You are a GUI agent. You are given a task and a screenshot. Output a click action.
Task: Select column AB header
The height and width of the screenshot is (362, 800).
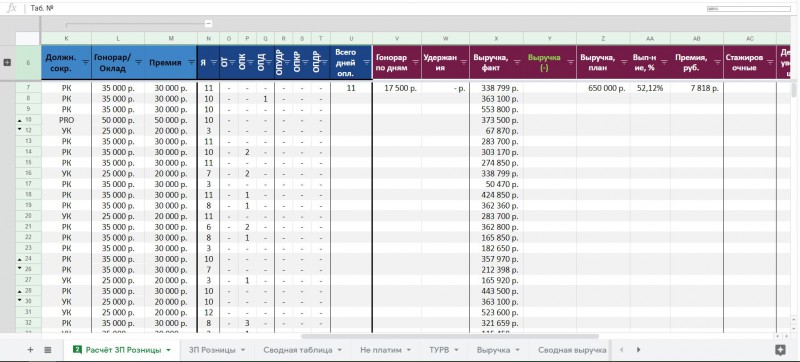pos(697,38)
